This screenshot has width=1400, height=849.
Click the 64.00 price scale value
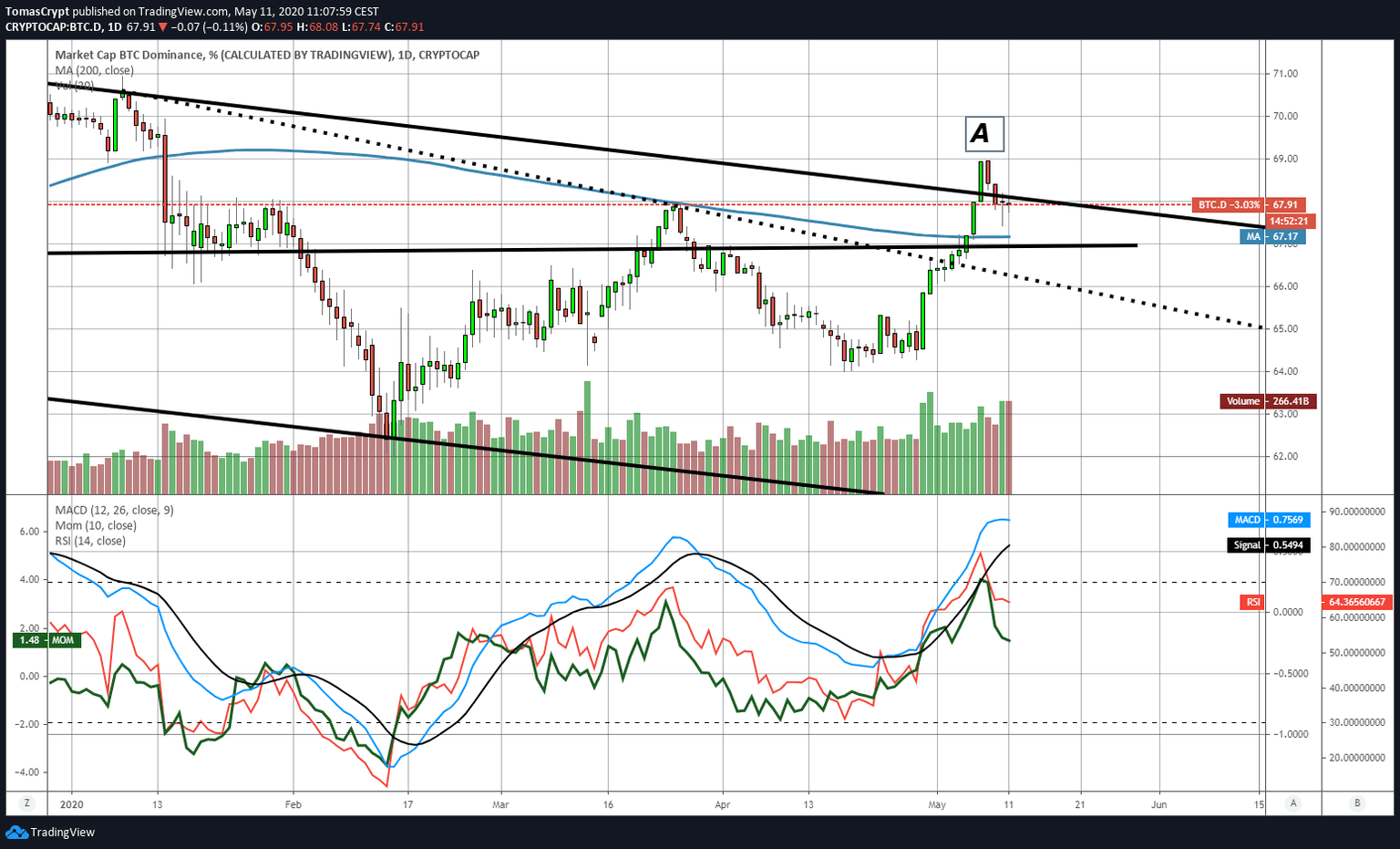tap(1285, 371)
